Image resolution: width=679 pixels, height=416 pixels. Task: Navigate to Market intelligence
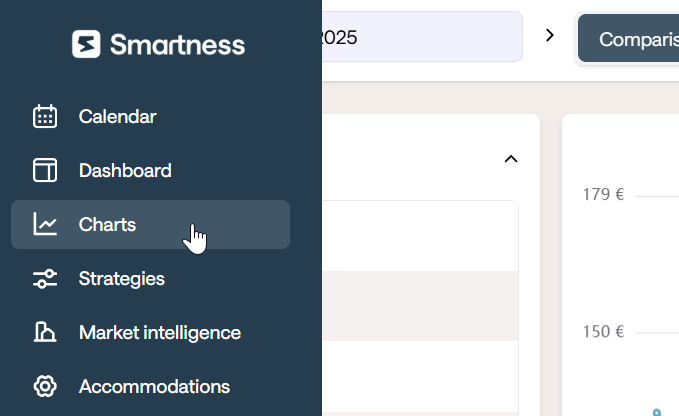(160, 333)
